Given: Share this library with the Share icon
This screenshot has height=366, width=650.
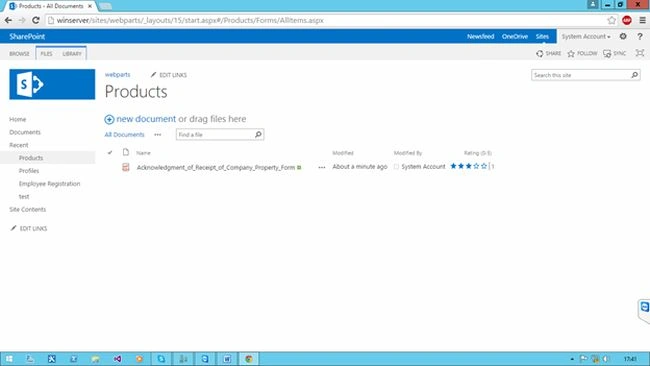Looking at the screenshot, I should tap(548, 53).
